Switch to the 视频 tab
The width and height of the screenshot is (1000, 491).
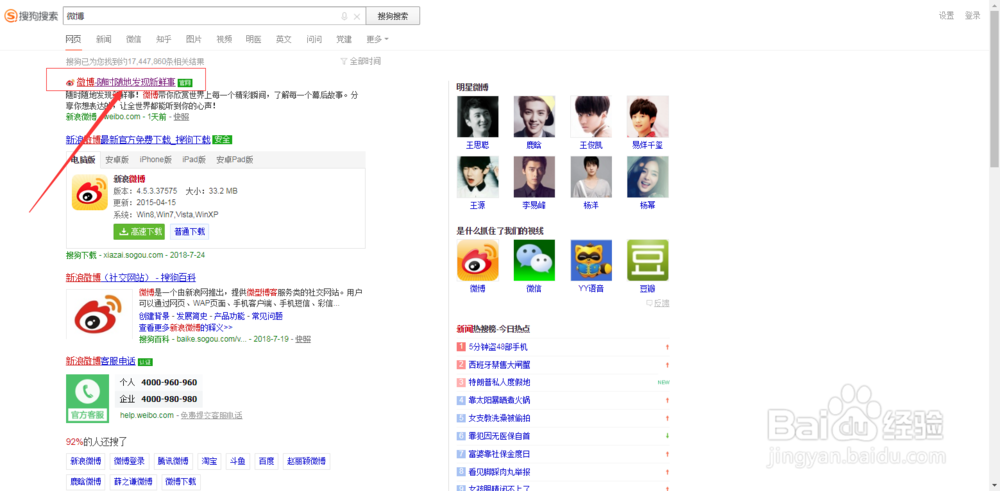click(x=224, y=40)
